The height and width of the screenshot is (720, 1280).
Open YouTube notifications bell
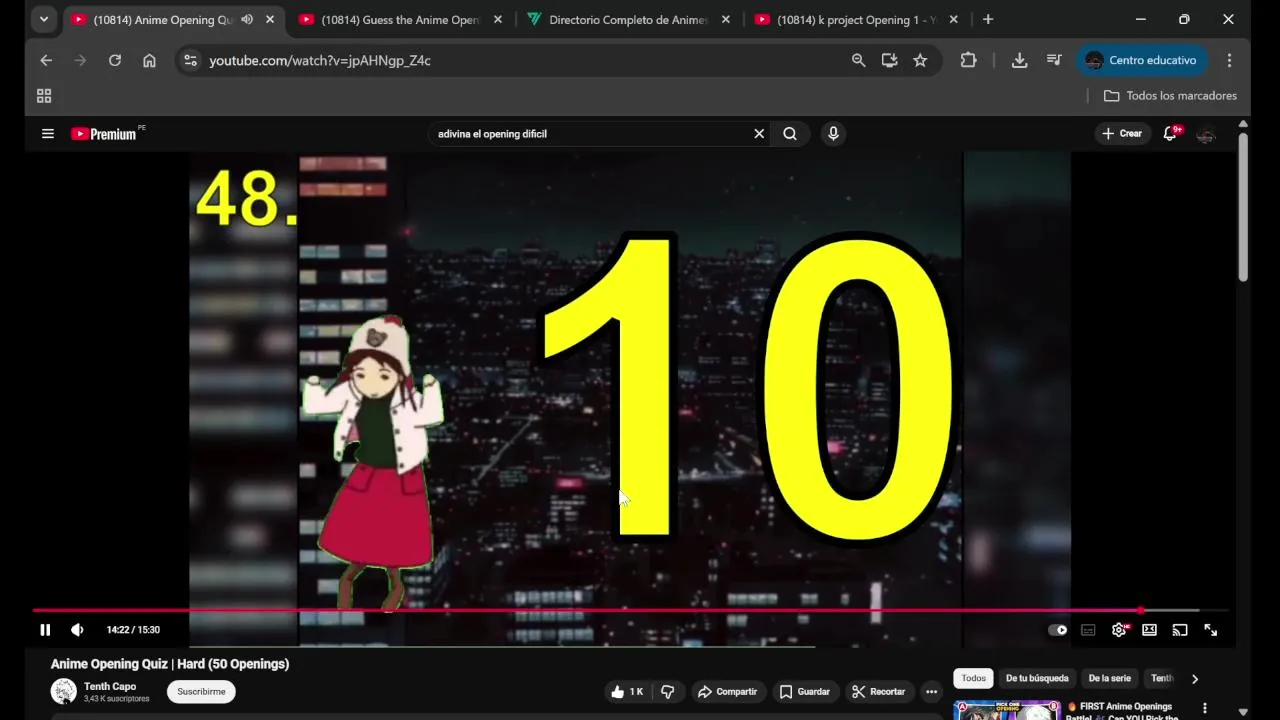pyautogui.click(x=1170, y=134)
